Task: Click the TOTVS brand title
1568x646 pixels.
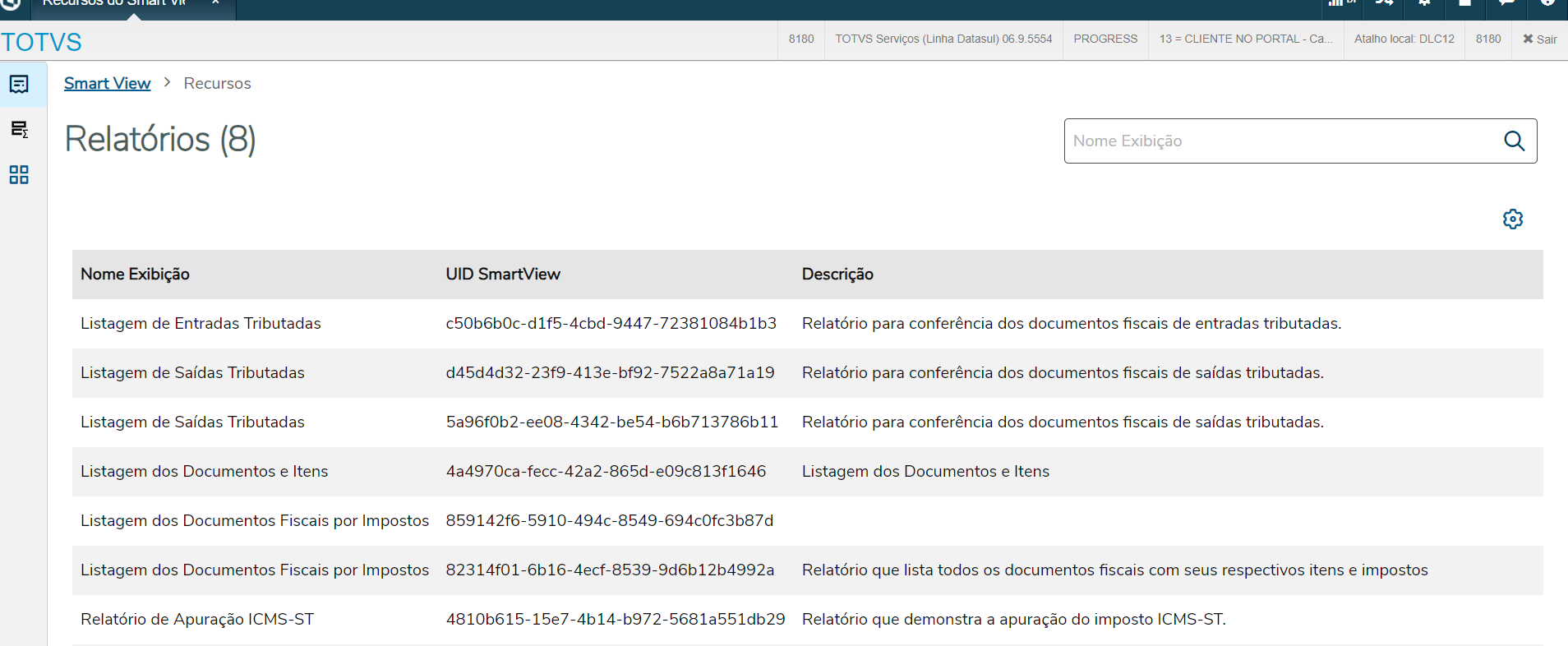Action: pyautogui.click(x=41, y=42)
